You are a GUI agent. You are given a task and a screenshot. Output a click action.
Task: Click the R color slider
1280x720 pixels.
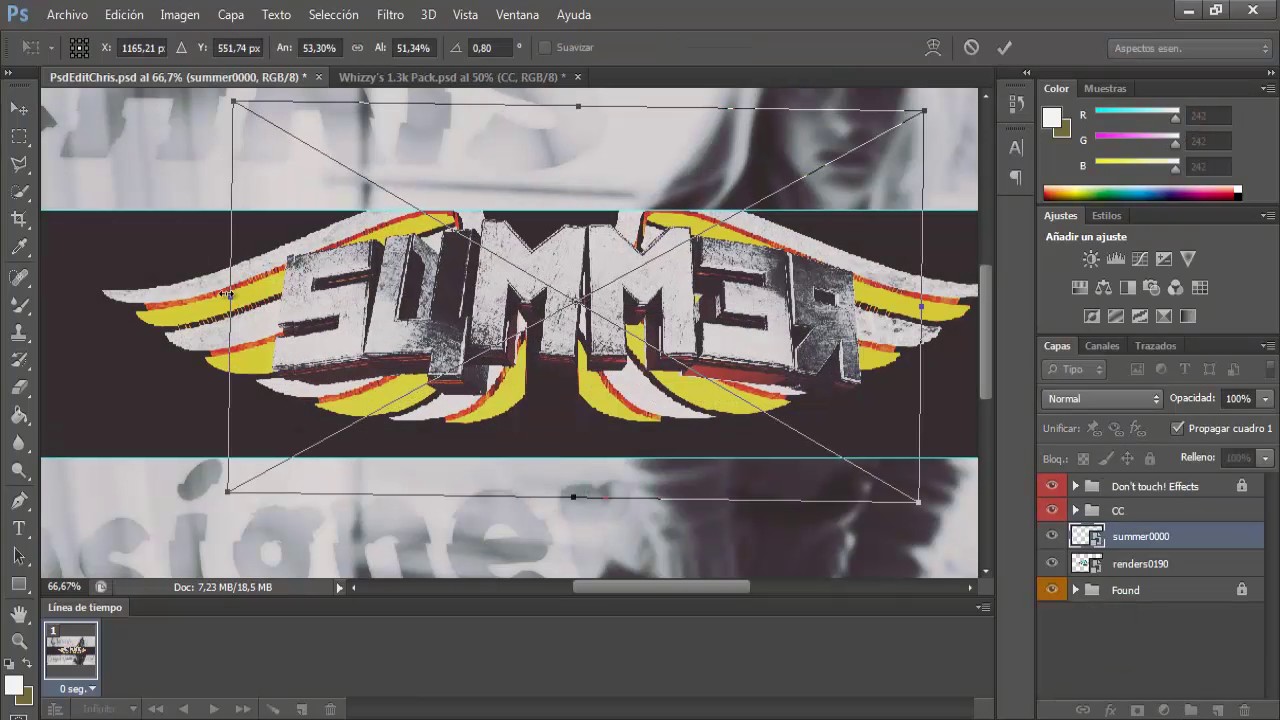1137,114
